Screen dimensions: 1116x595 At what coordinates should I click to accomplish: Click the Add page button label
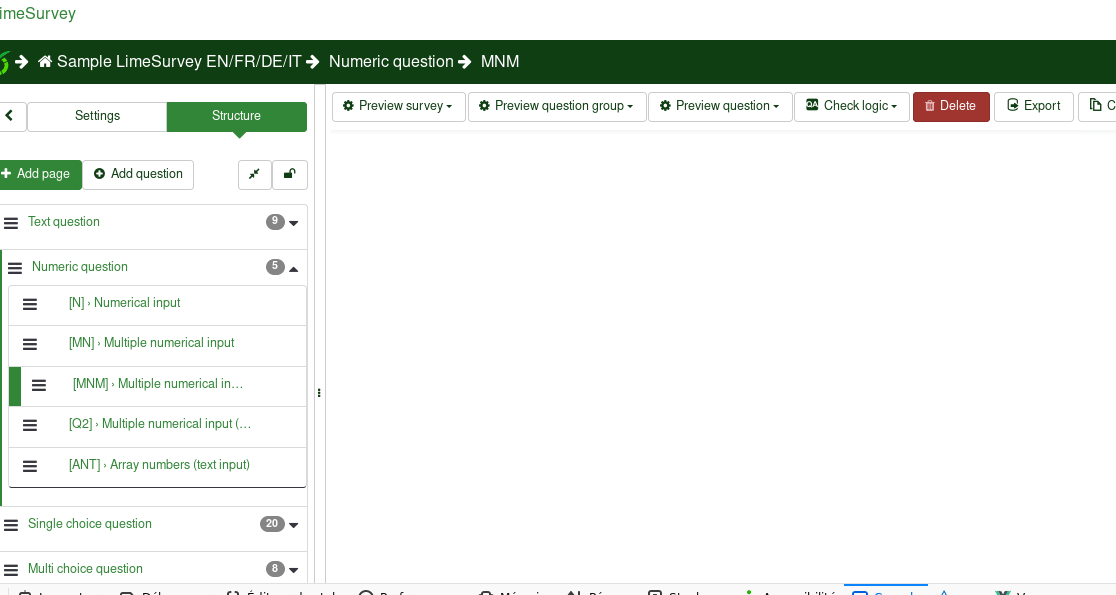pyautogui.click(x=43, y=174)
